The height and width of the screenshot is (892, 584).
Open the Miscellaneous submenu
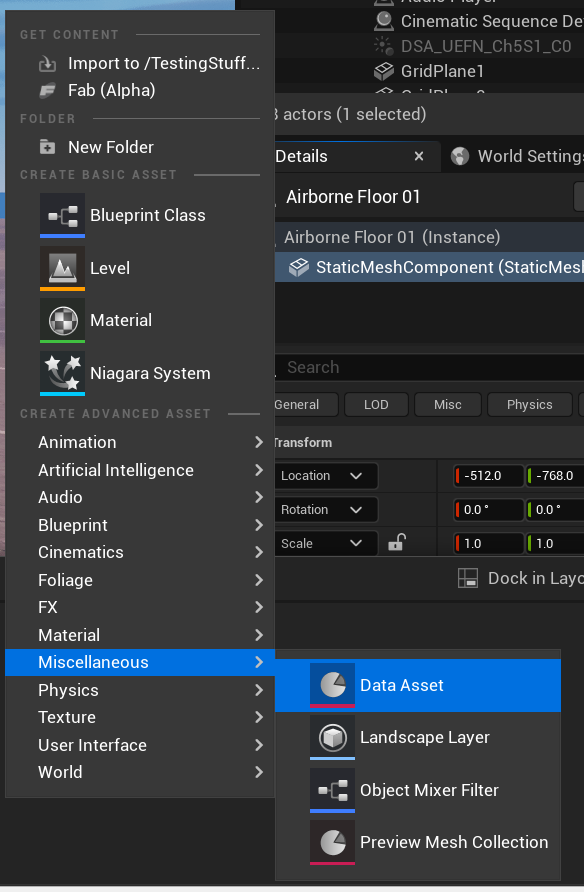pos(140,662)
